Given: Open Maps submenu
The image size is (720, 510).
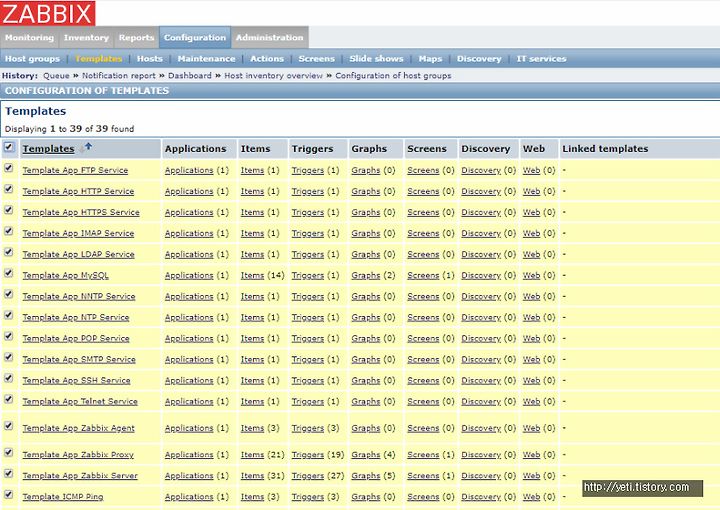Looking at the screenshot, I should click(430, 59).
